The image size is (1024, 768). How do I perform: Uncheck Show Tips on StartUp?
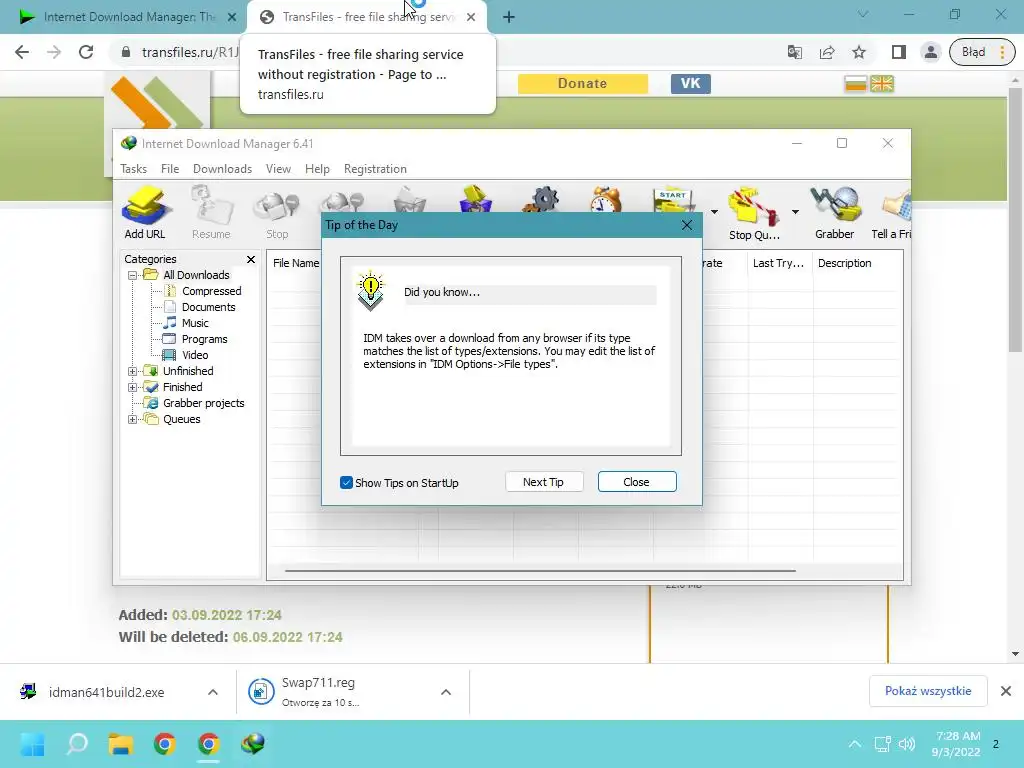pos(346,483)
